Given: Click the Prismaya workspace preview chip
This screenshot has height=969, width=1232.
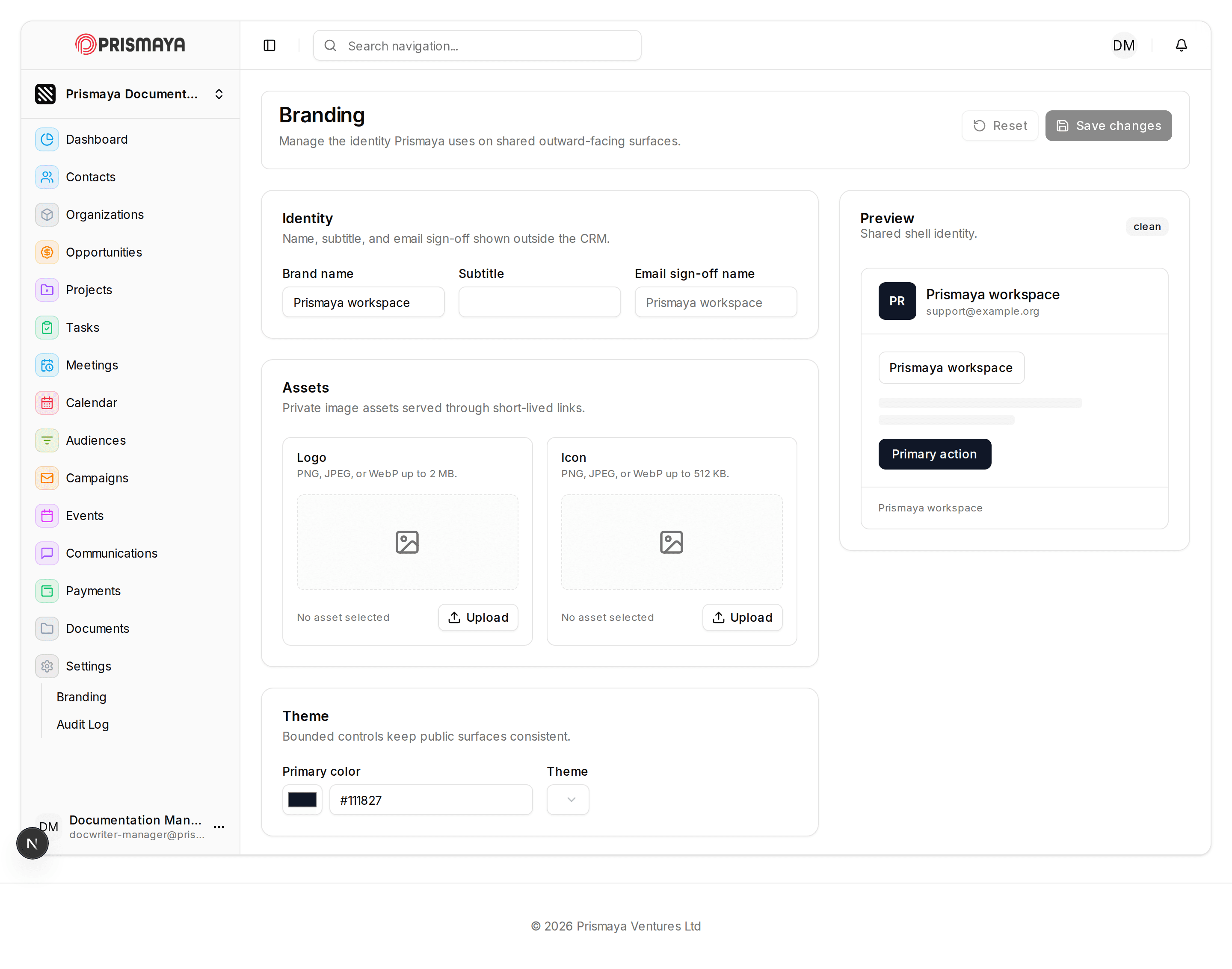Looking at the screenshot, I should point(952,368).
